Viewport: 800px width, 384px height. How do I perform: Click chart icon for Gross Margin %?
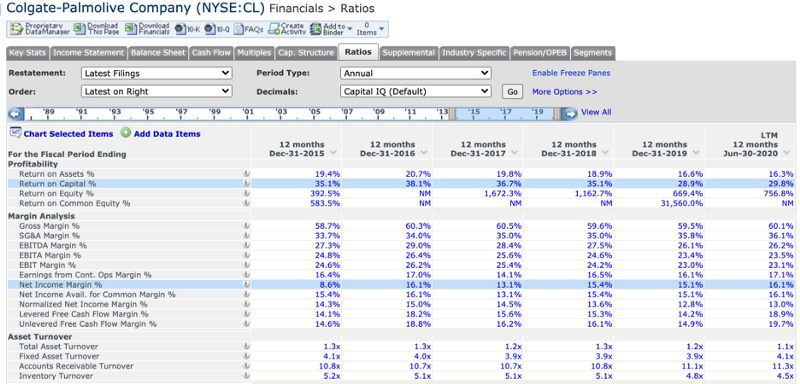coord(246,226)
